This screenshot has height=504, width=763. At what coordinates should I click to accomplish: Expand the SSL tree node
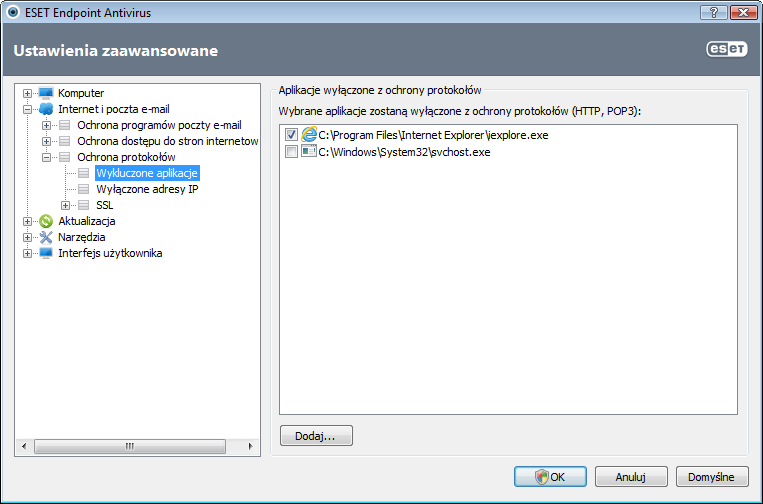coord(65,205)
